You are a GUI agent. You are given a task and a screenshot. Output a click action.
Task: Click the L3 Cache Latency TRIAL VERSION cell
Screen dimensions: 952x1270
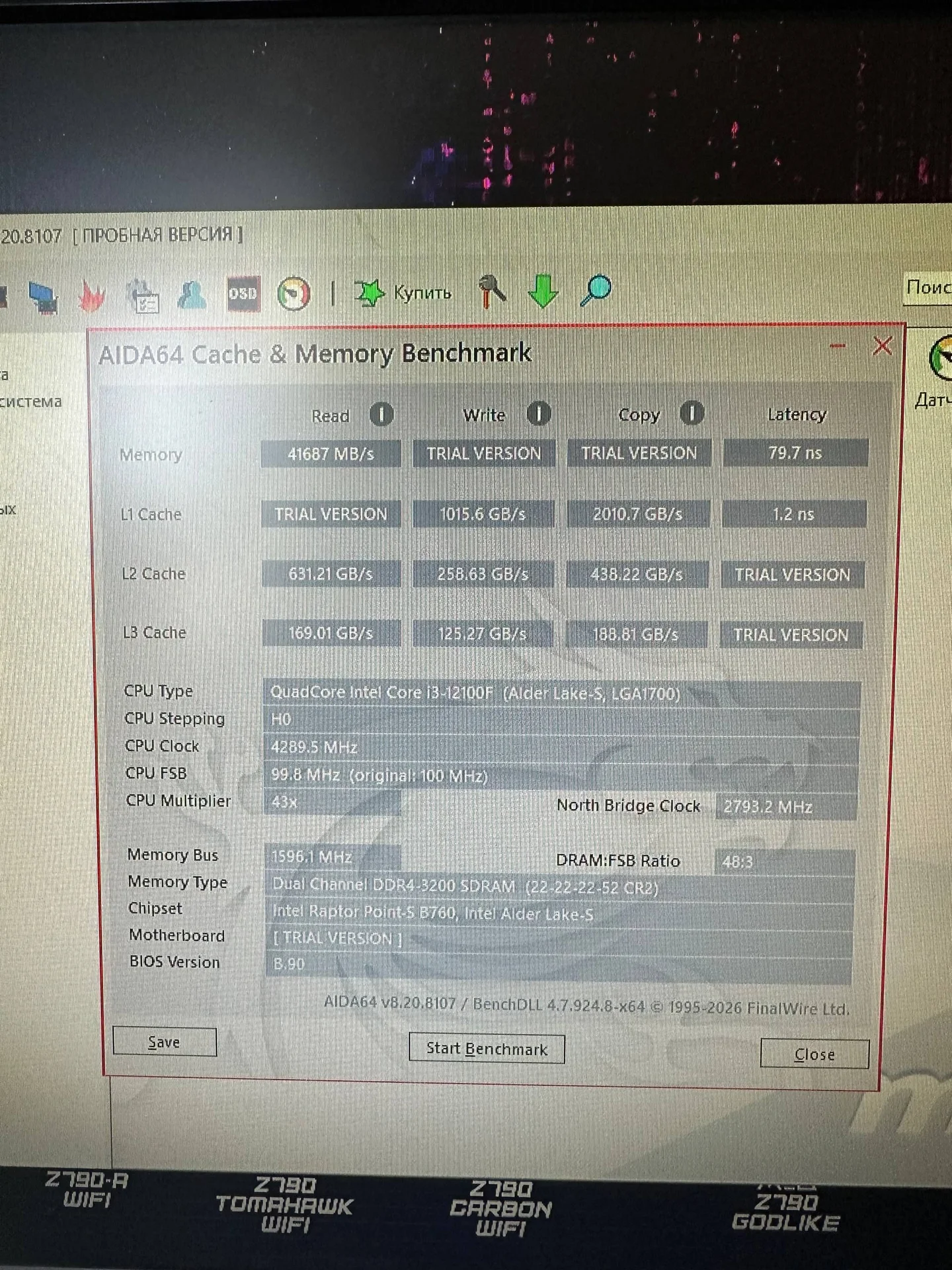[791, 635]
